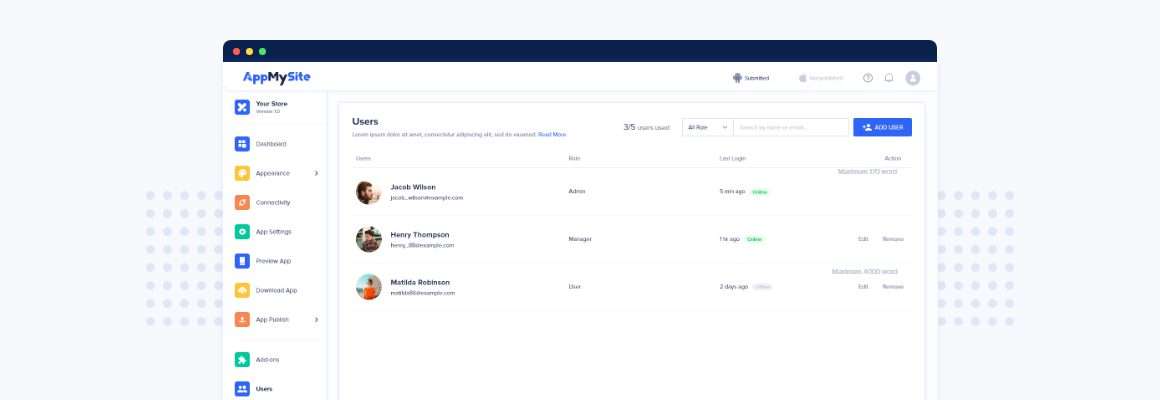
Task: Click Jacob Wilson's profile photo
Action: point(368,192)
